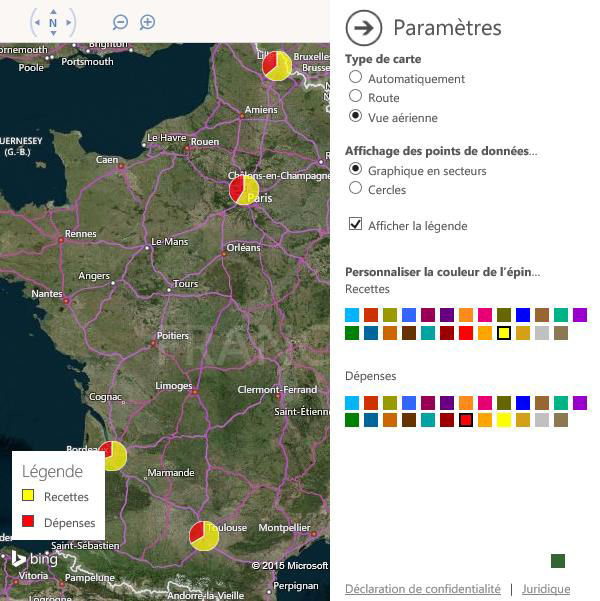Open Déclaration de confidentialité link
600x601 pixels.
coord(423,589)
